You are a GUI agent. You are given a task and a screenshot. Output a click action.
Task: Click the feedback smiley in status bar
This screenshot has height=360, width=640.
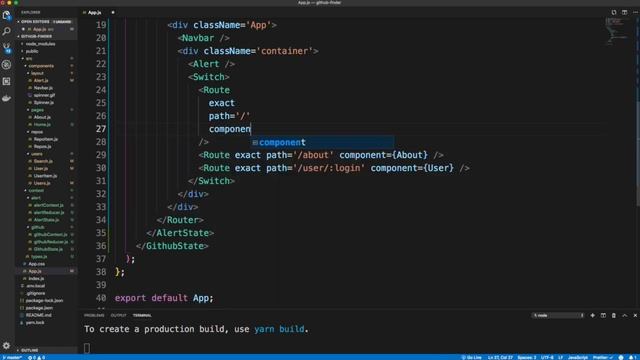(621, 358)
